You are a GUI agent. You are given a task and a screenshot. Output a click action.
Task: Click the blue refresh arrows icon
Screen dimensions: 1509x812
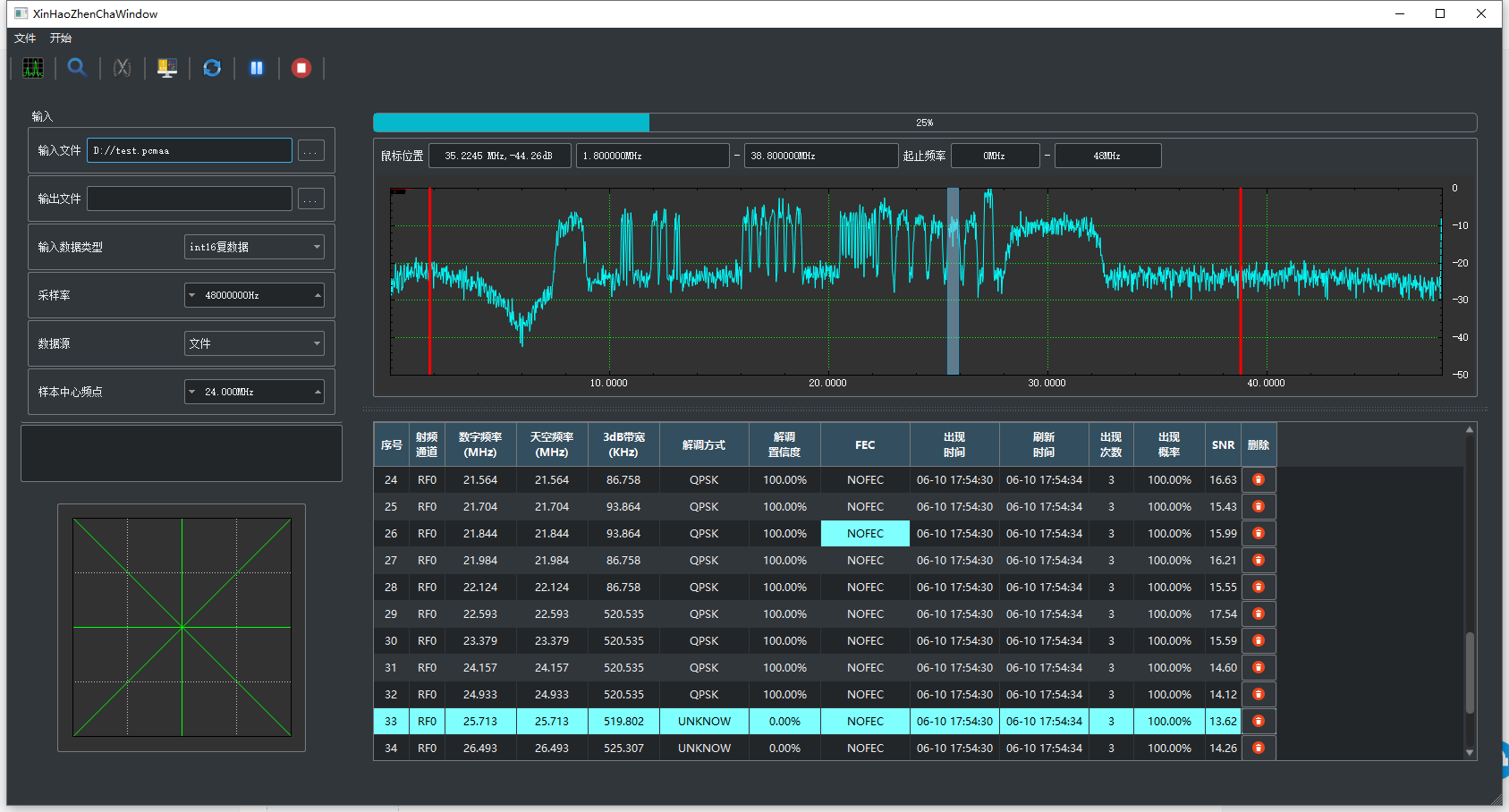tap(212, 68)
